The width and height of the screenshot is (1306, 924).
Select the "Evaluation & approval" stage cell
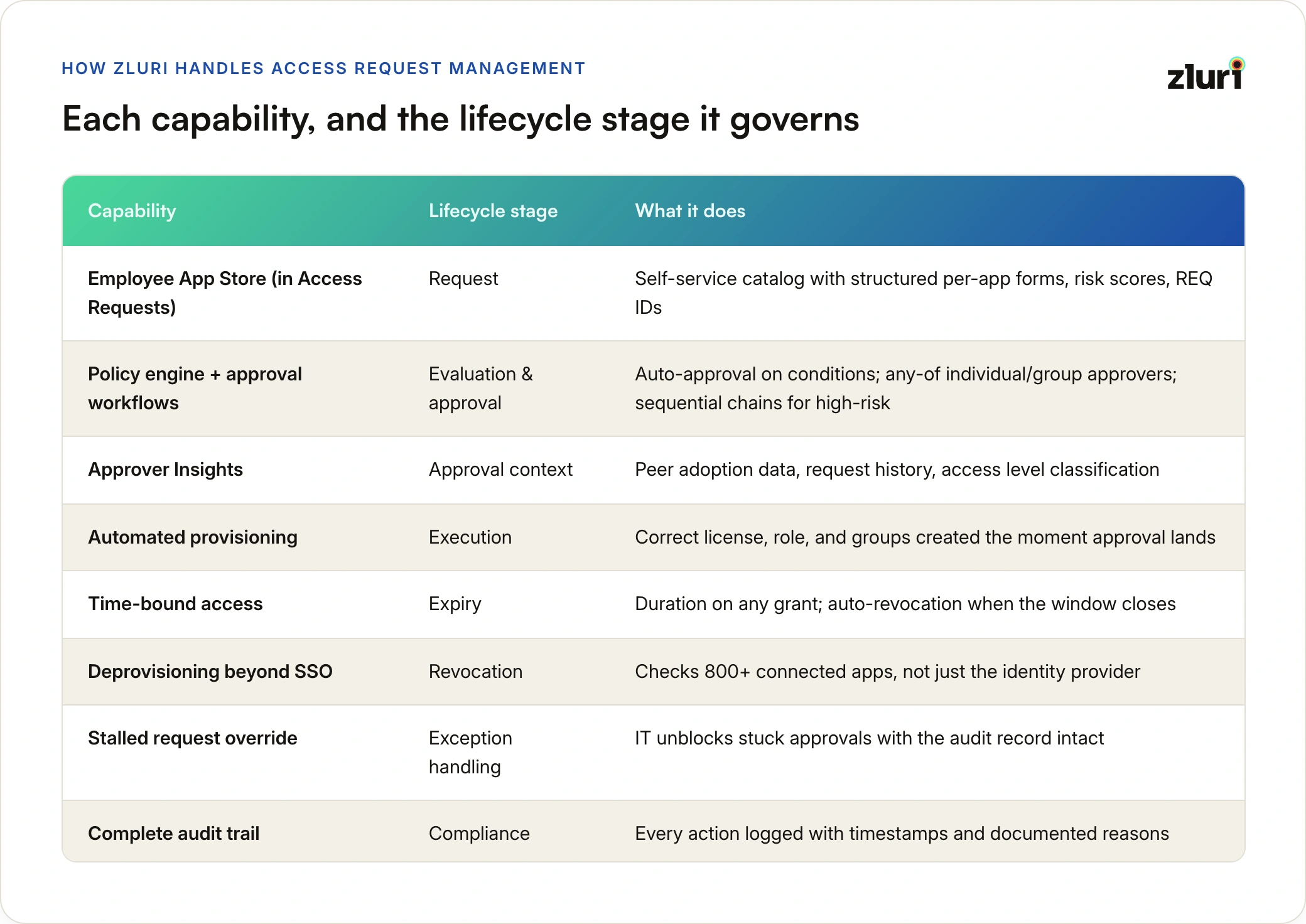[x=481, y=389]
